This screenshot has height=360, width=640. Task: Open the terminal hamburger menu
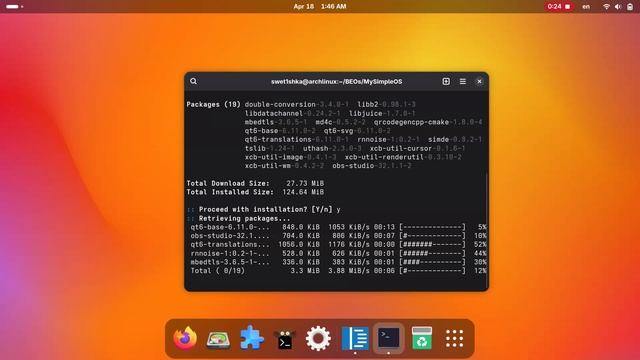(463, 81)
